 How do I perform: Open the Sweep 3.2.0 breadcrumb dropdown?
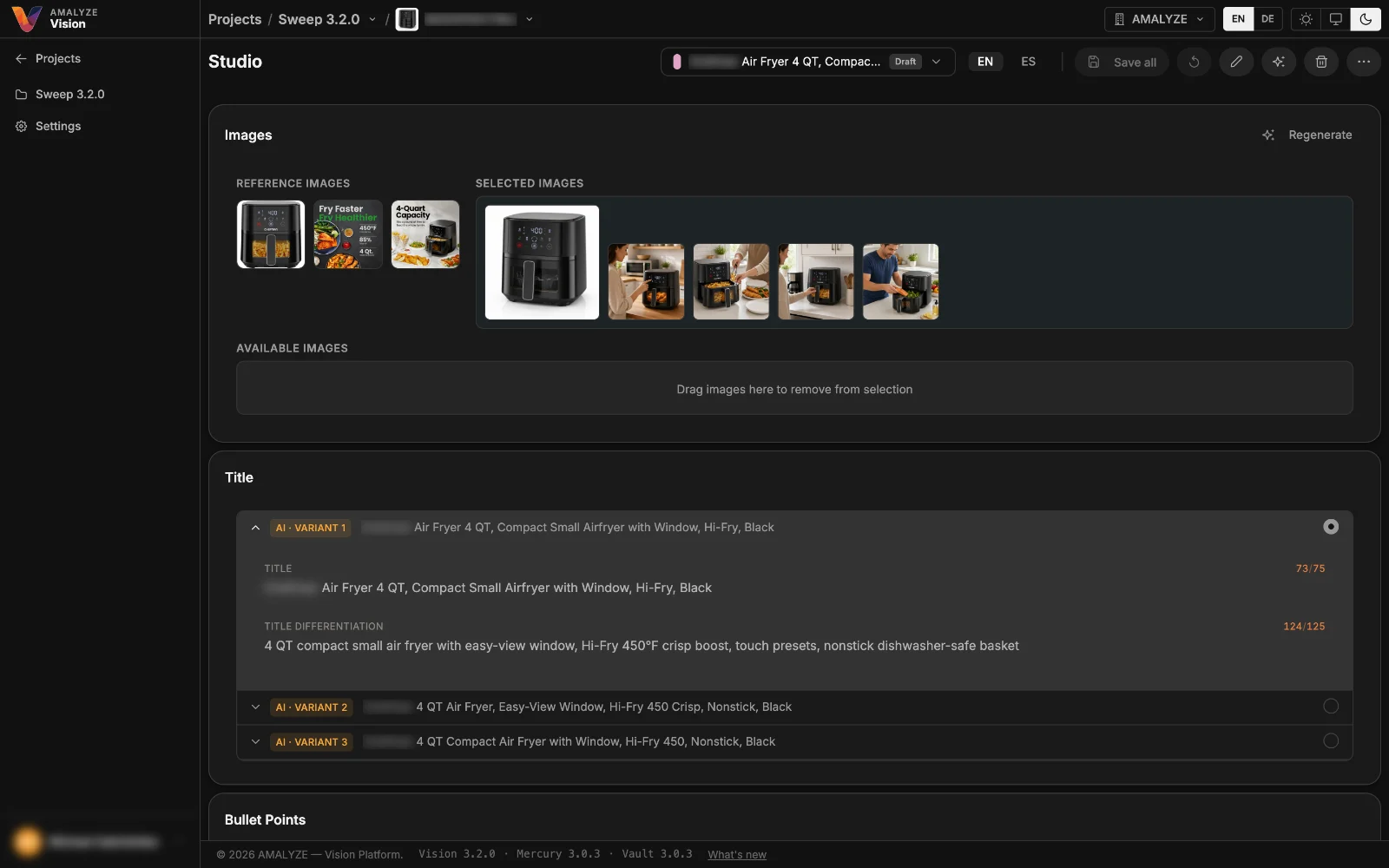(372, 19)
